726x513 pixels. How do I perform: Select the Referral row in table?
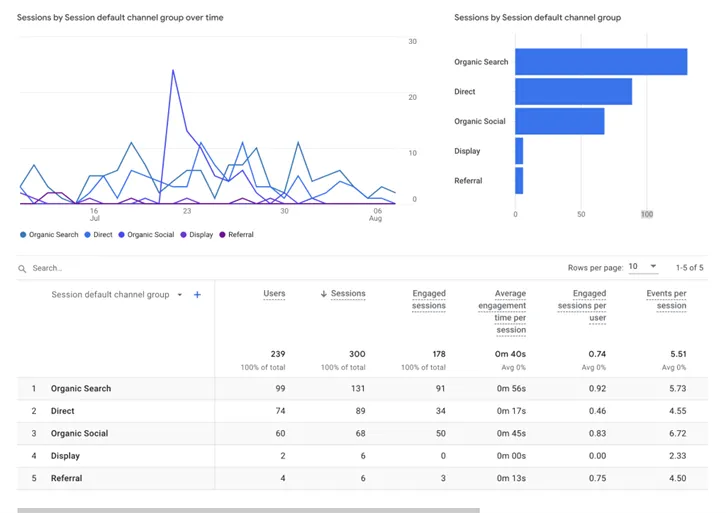67,478
